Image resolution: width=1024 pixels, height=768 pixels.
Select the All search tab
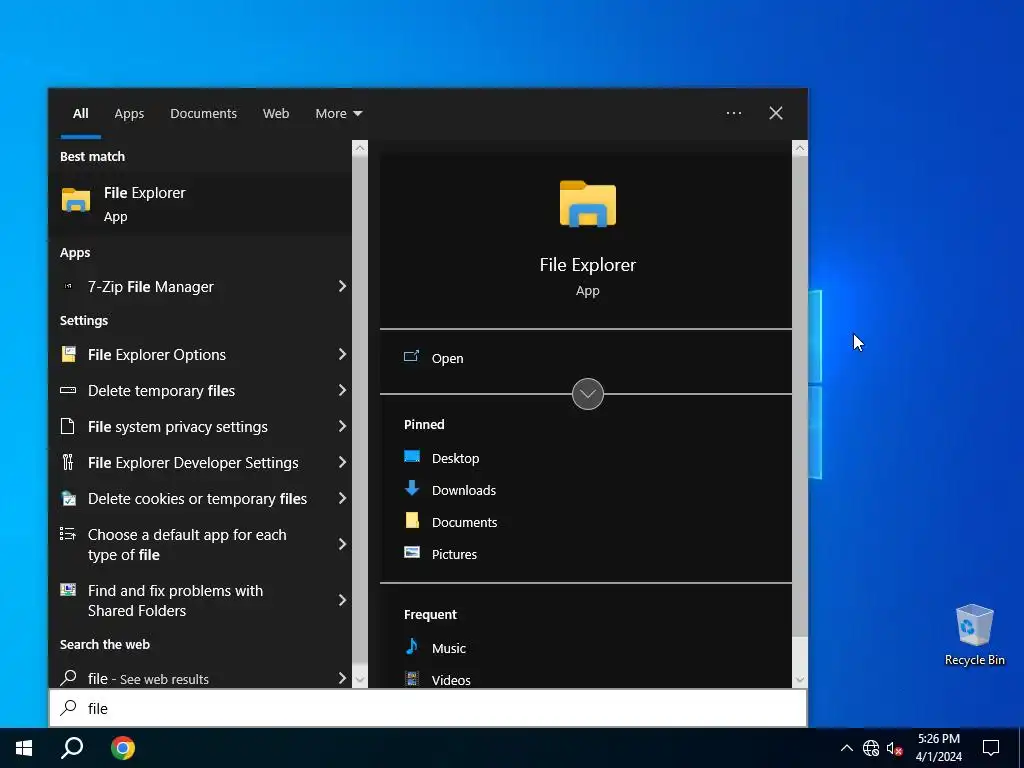[x=80, y=113]
